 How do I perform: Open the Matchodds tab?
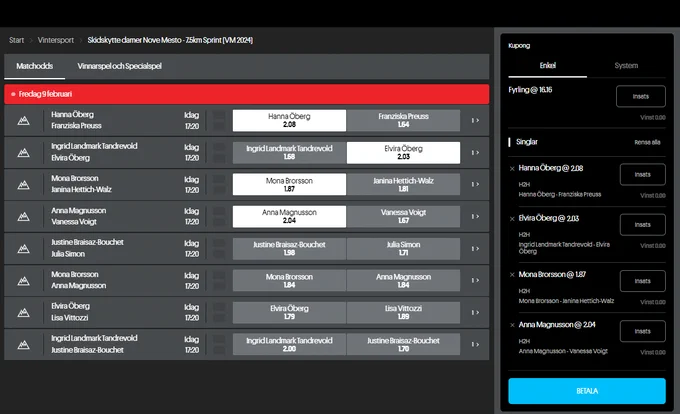click(35, 66)
